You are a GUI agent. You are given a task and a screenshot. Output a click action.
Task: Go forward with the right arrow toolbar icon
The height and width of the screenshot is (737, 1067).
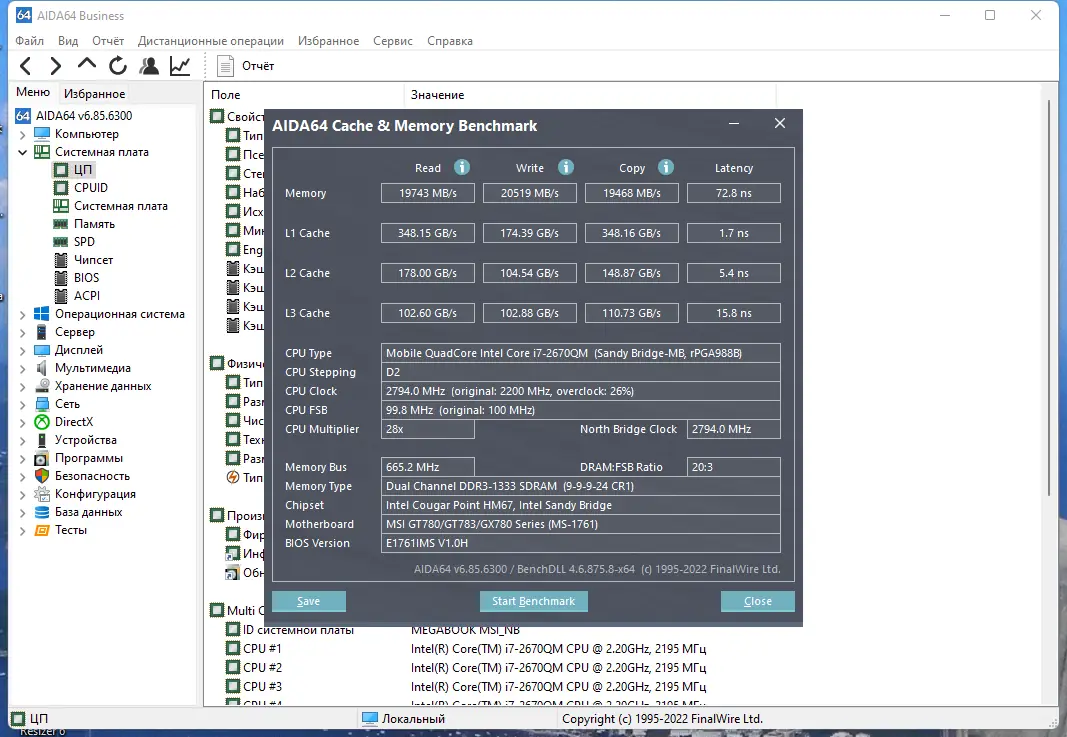[x=56, y=66]
